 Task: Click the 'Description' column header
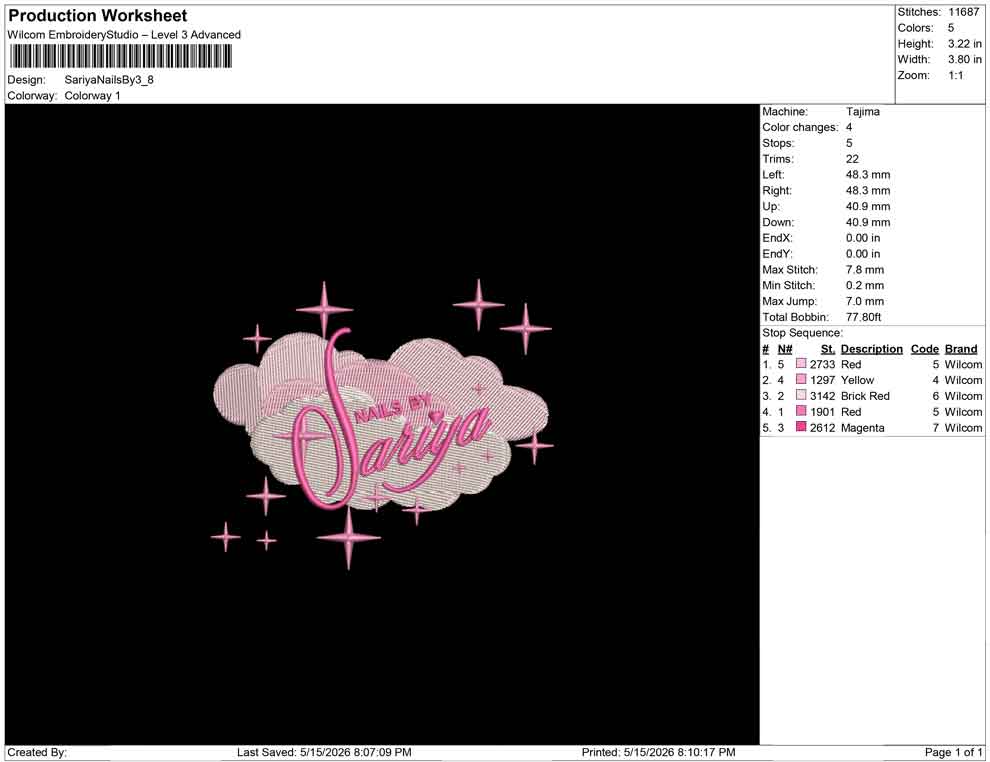coord(871,349)
